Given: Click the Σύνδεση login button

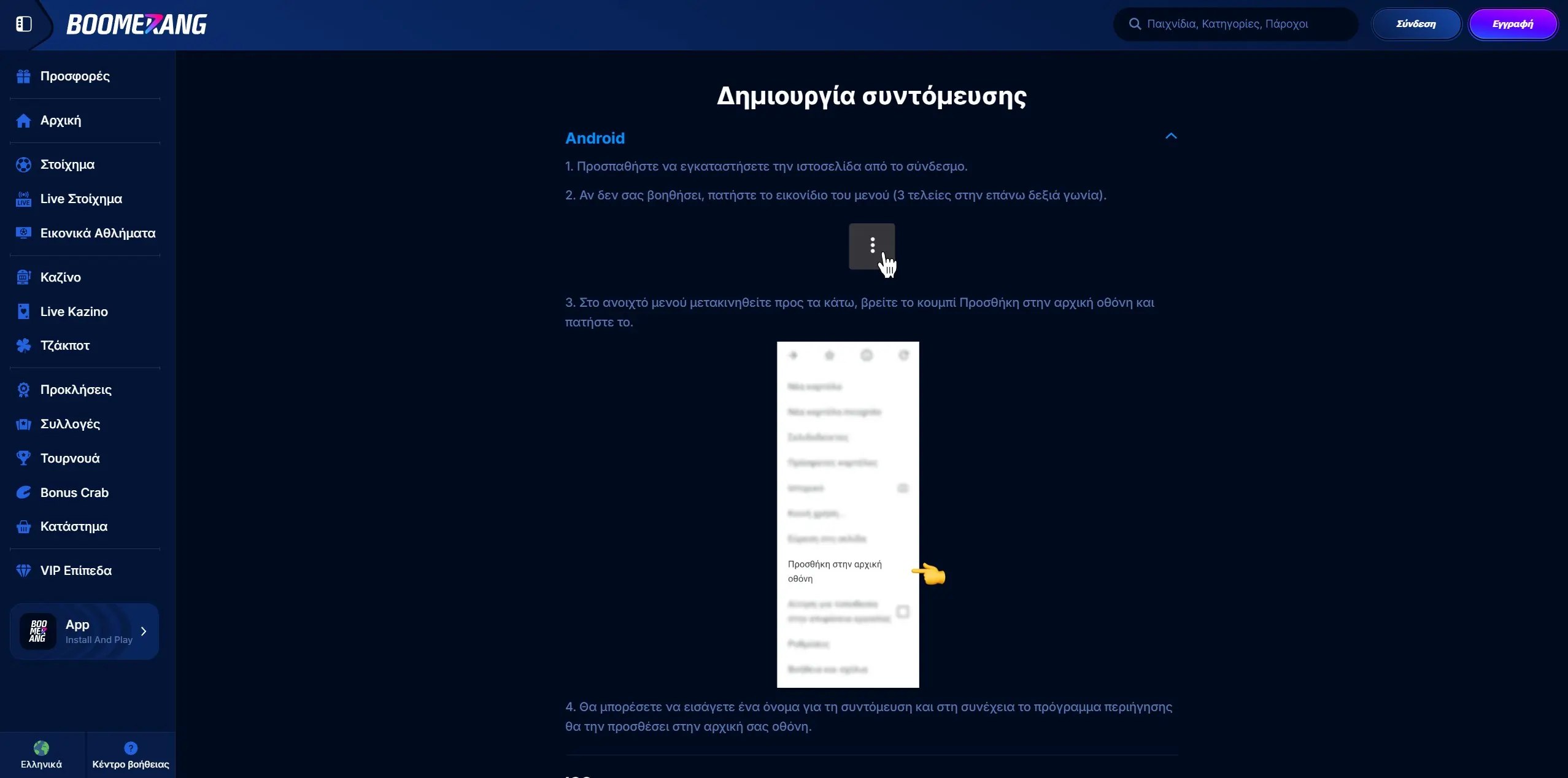Looking at the screenshot, I should click(1416, 23).
